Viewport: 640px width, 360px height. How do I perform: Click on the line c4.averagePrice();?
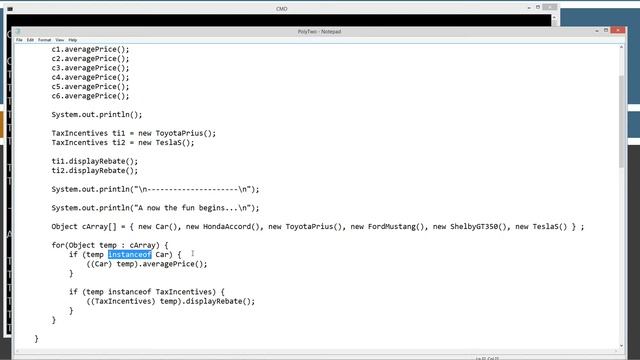point(90,78)
